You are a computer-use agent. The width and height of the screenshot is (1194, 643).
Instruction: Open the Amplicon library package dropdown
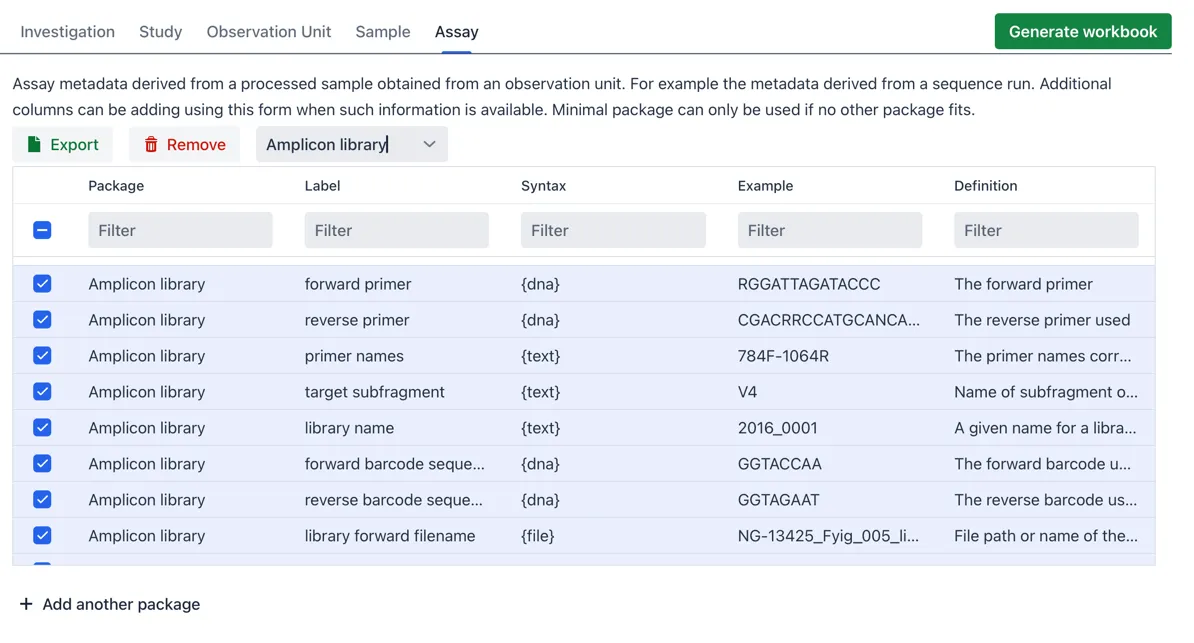coord(352,144)
